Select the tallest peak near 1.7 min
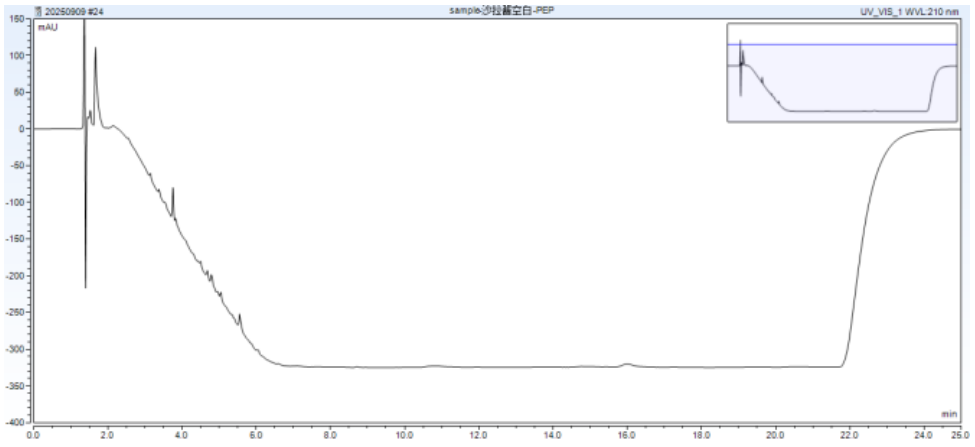Screen dimensions: 975x447 (x=96, y=49)
